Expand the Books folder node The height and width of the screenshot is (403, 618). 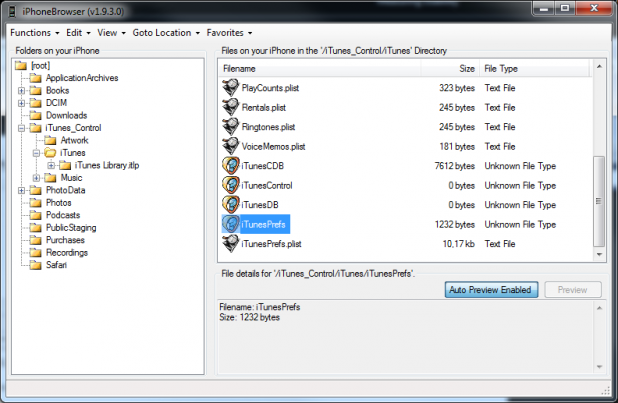point(21,90)
